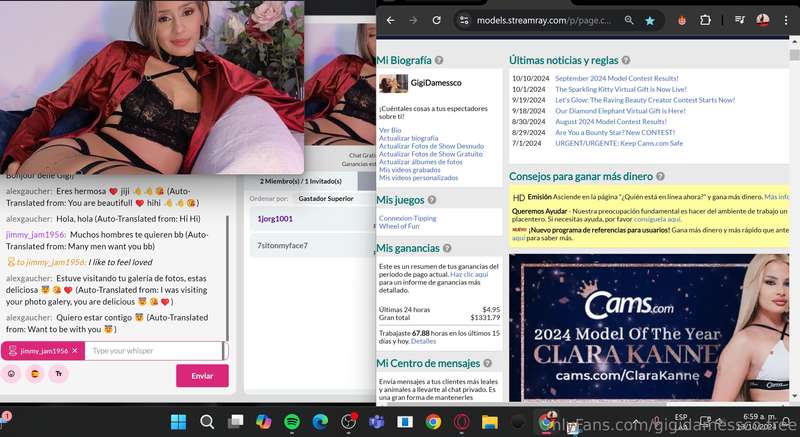
Task: Click the page vertical scrollbar thumb
Action: point(794,55)
